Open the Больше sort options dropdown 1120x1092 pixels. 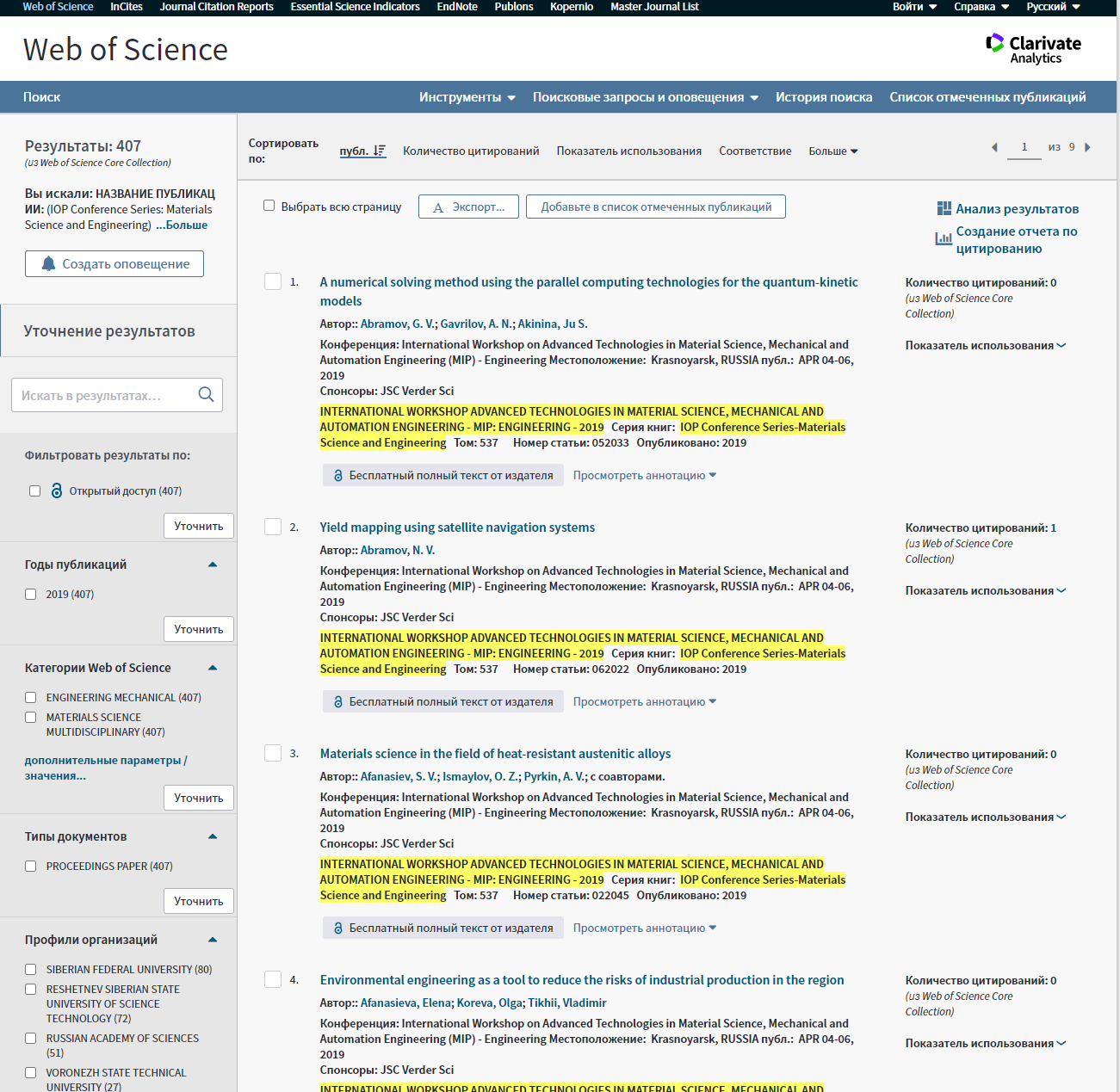pyautogui.click(x=832, y=151)
